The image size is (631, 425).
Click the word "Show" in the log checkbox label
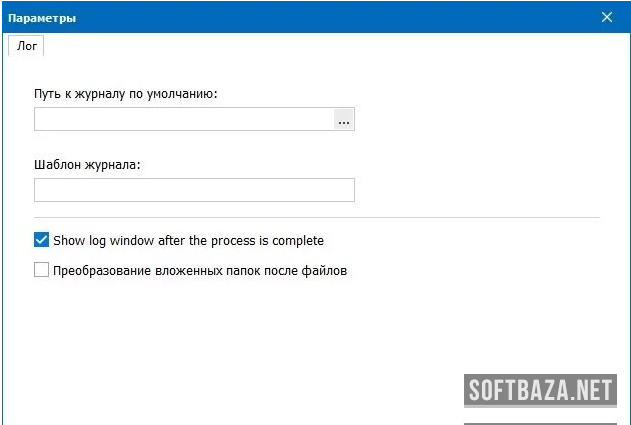coord(69,241)
